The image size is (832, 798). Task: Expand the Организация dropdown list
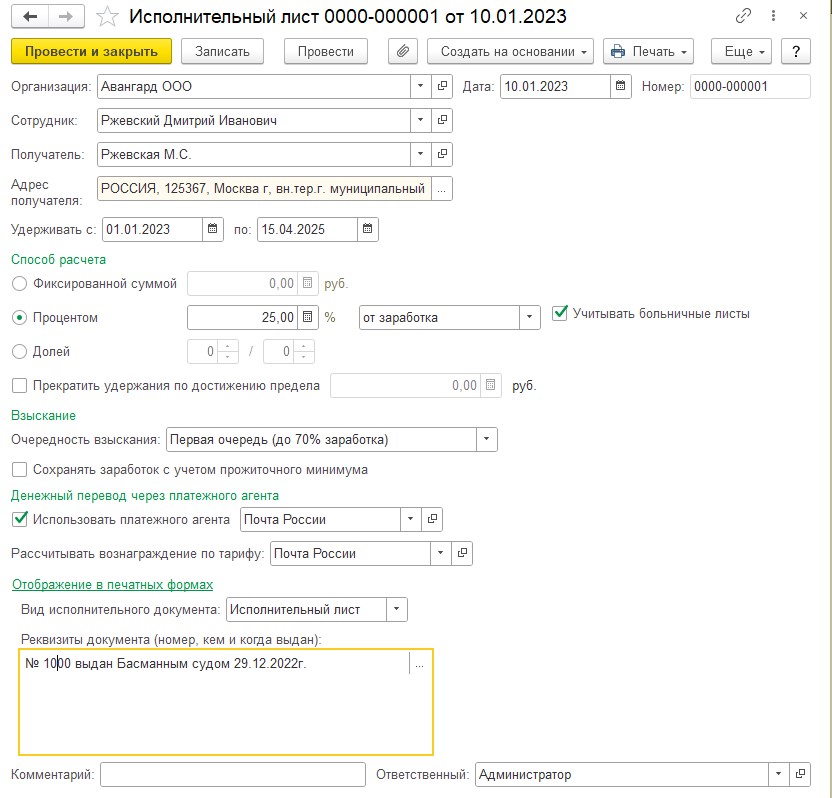420,86
